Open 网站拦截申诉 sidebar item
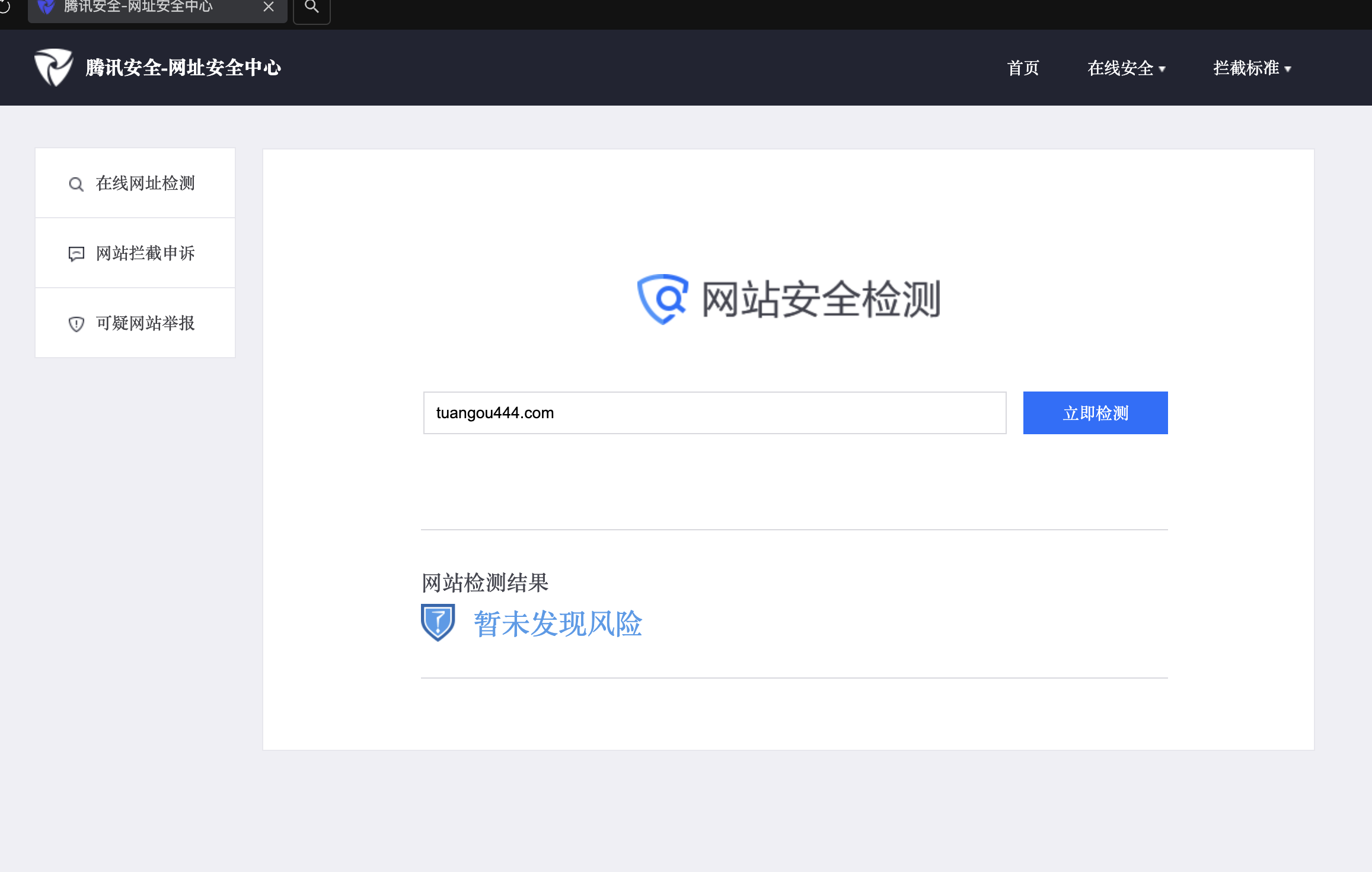1372x872 pixels. tap(145, 253)
